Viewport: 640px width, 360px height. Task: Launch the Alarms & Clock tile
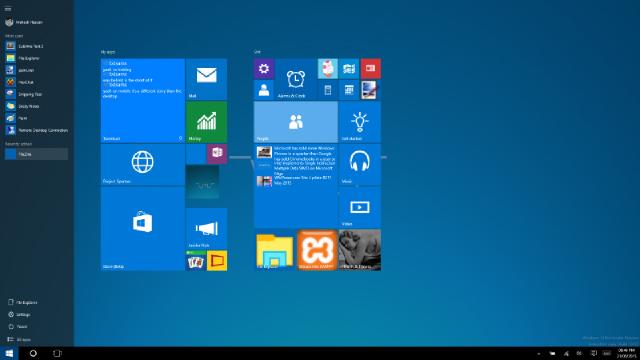[296, 79]
